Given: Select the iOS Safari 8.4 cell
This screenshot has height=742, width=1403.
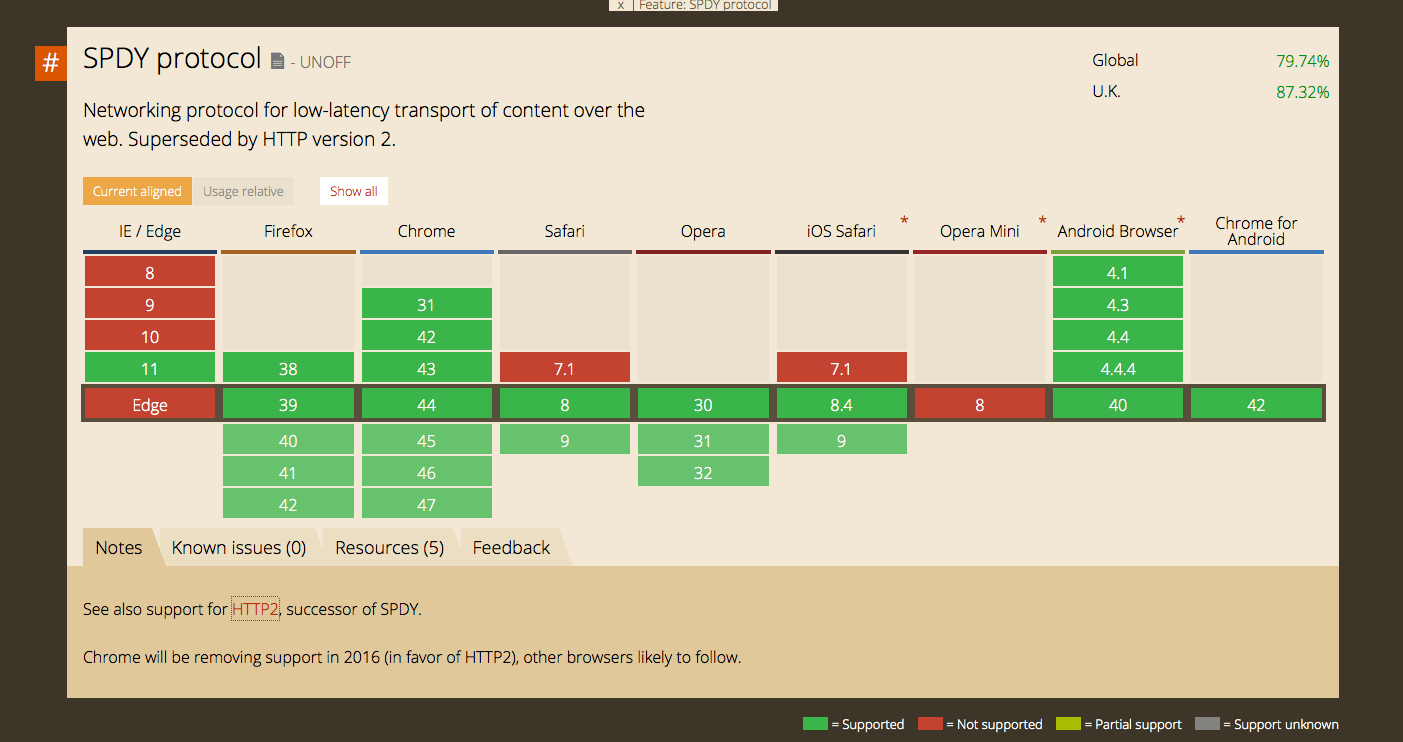Looking at the screenshot, I should (x=841, y=404).
